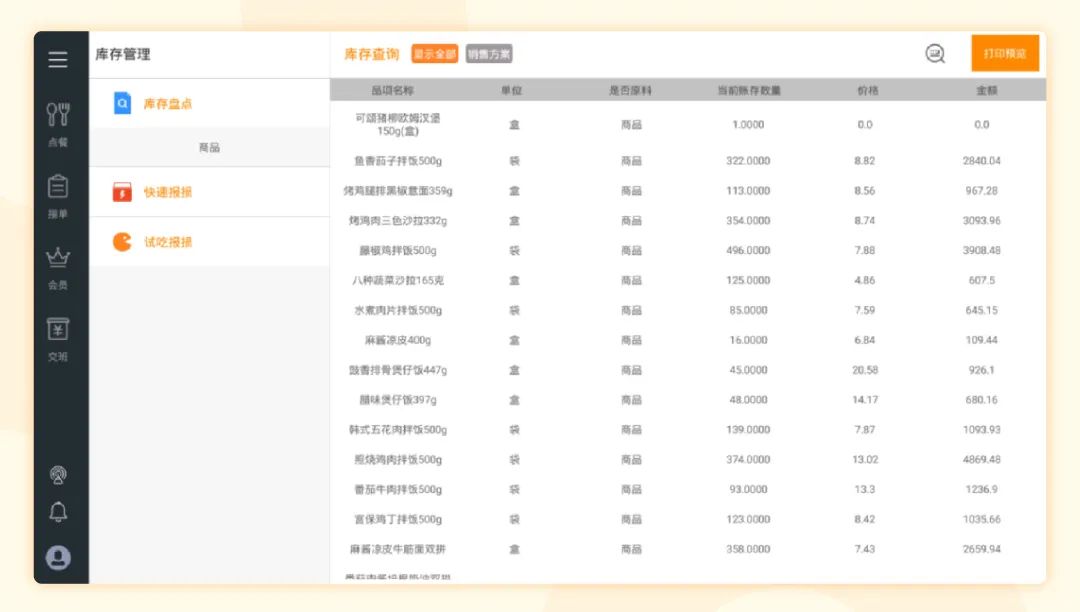Select the 韩式五花肉拌饭500g item
This screenshot has height=612, width=1080.
(398, 430)
